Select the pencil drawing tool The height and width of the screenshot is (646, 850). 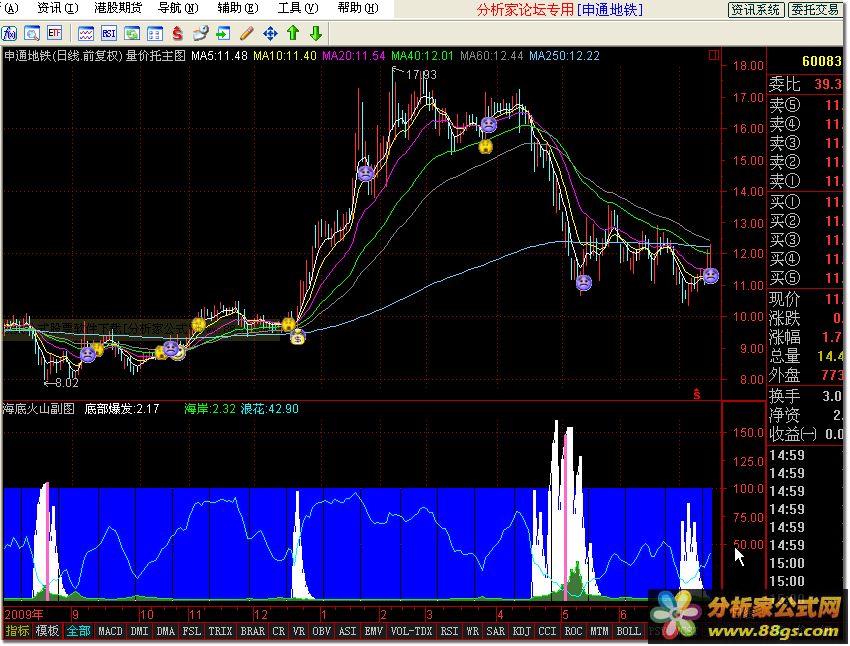pos(246,34)
